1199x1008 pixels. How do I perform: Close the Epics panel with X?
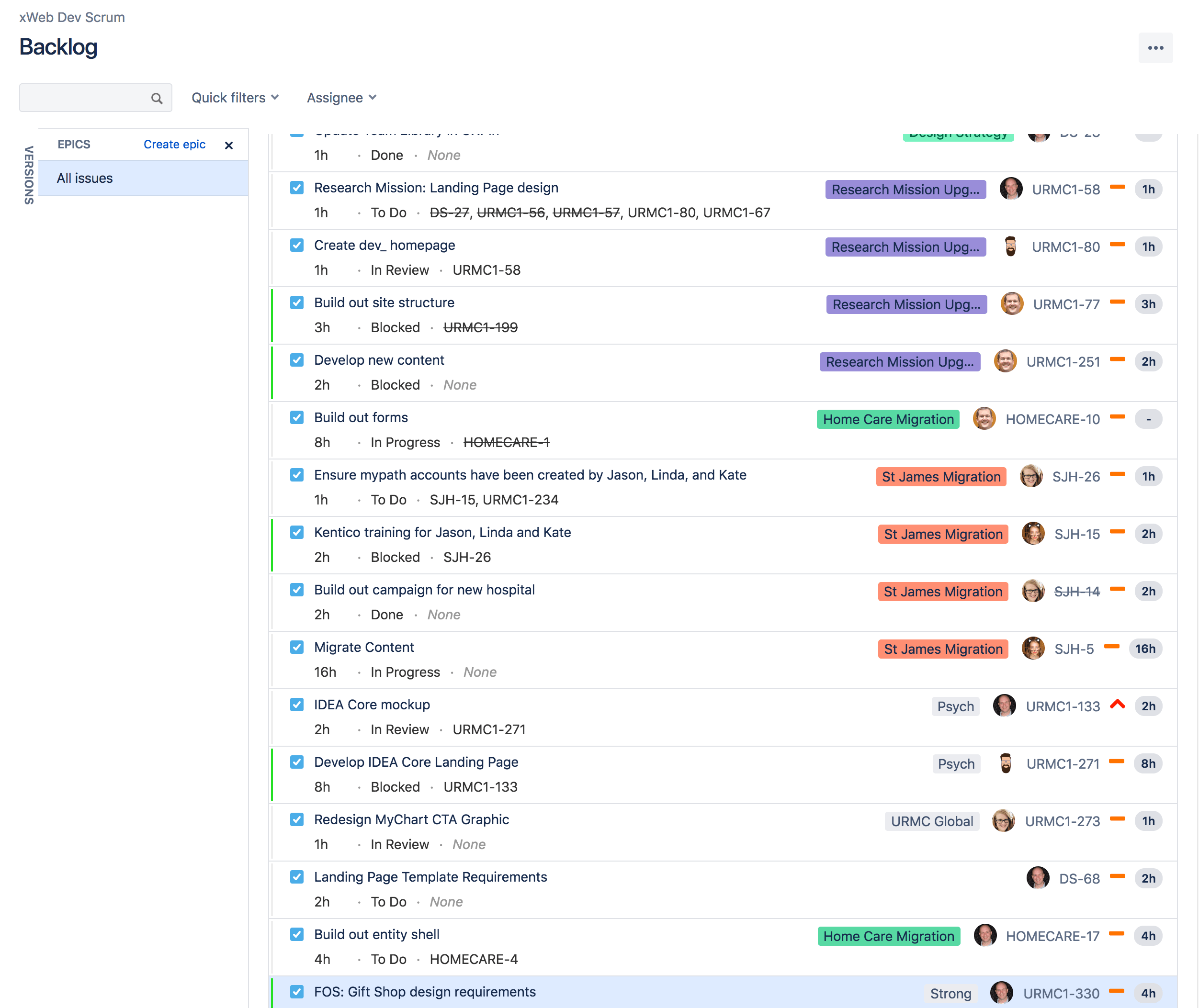tap(229, 145)
